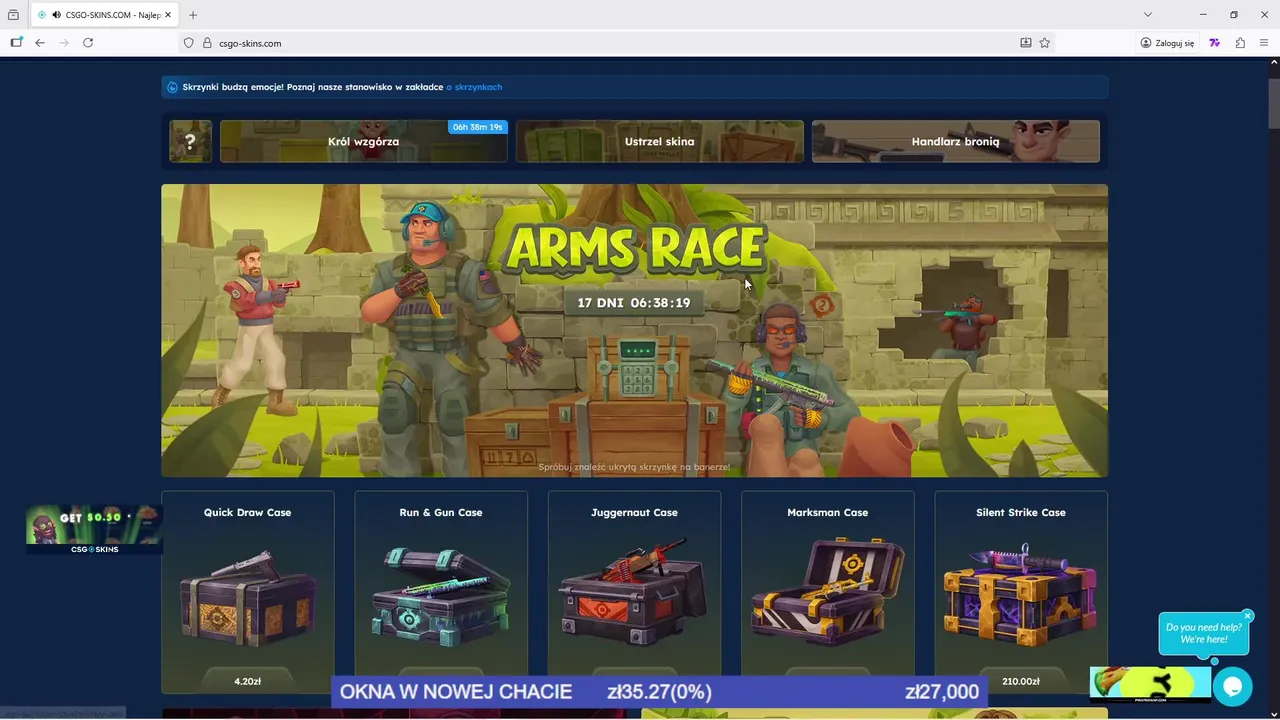Open the Extensions puzzle icon
Screen dimensions: 1280x720
coord(1240,43)
